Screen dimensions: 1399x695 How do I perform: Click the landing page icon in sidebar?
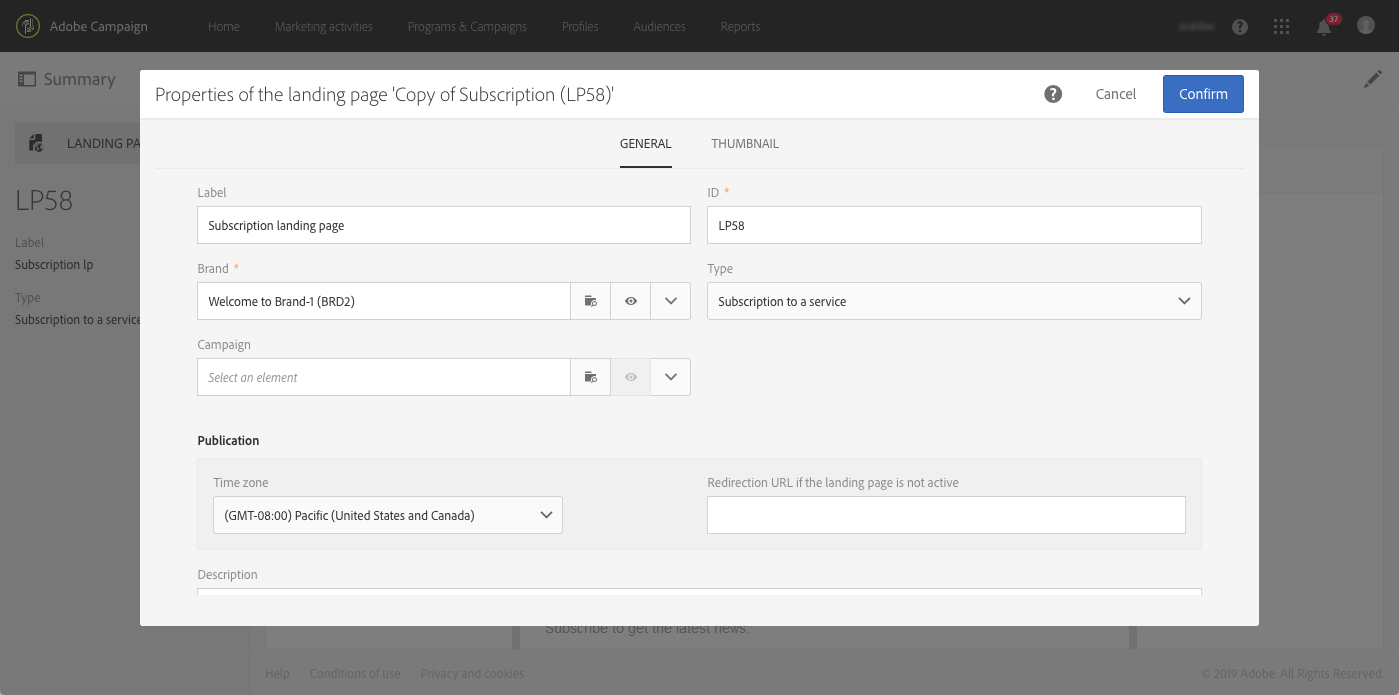36,143
